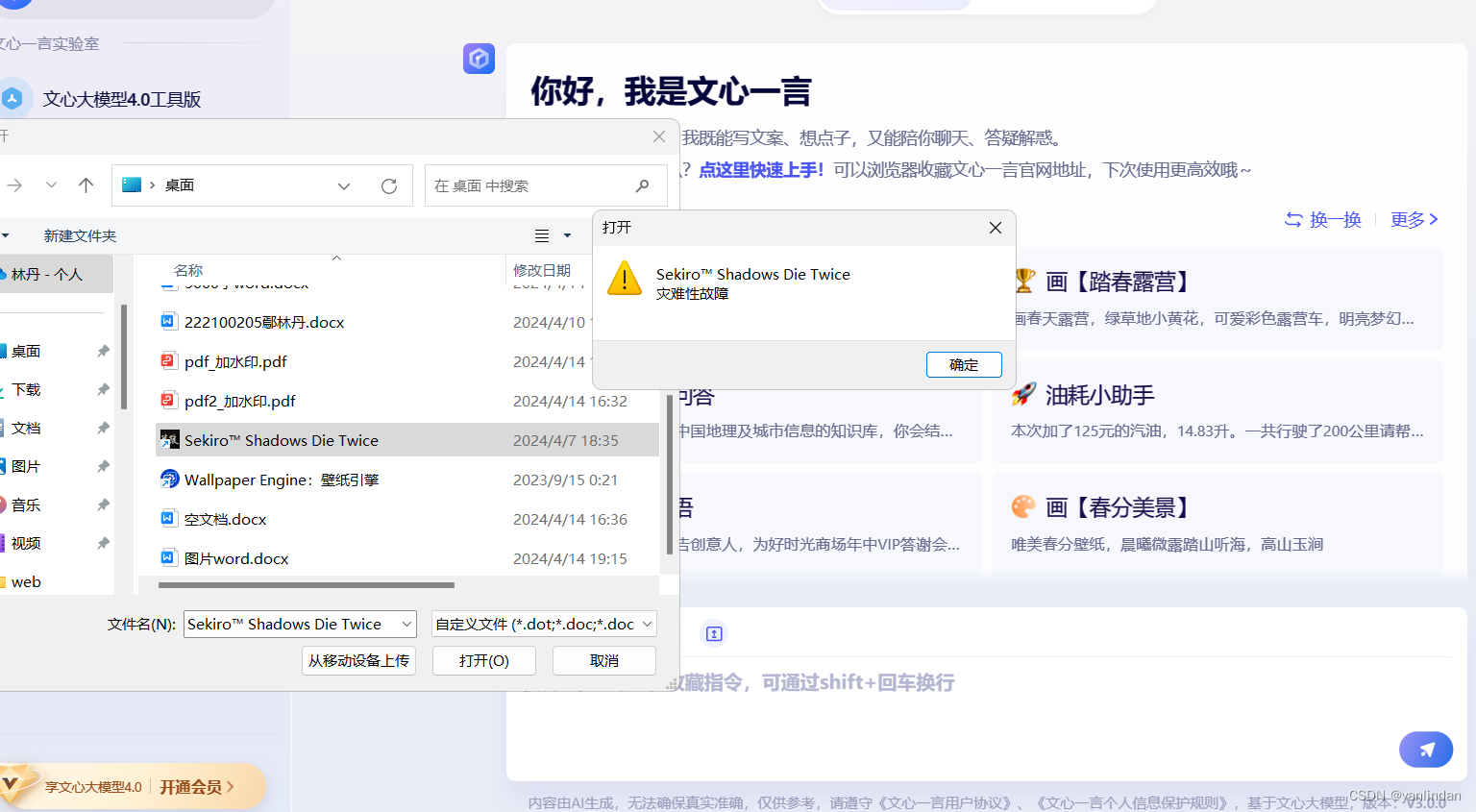Click 开通会员 membership button

click(196, 787)
